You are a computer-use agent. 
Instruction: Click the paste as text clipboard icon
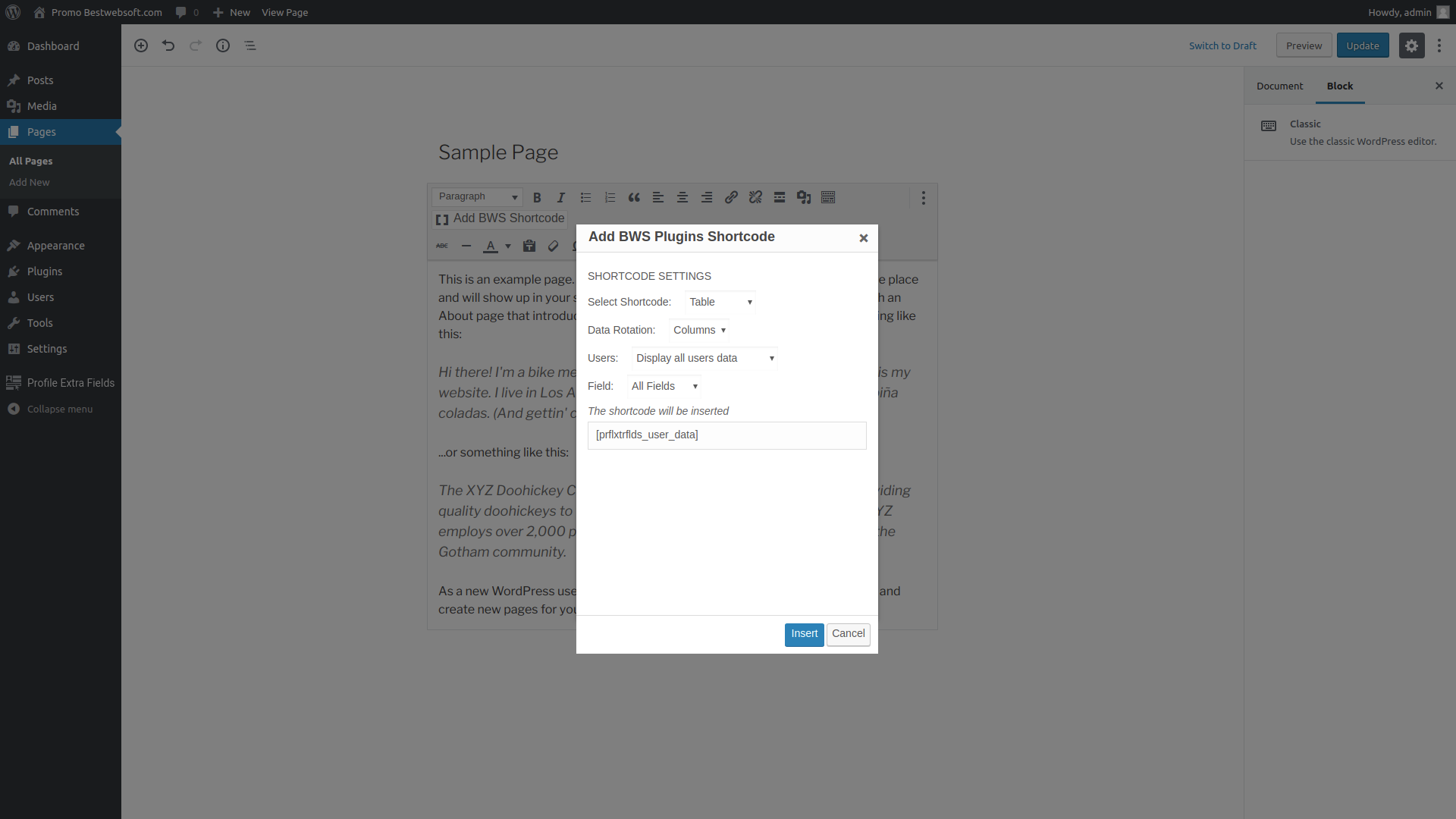coord(529,246)
